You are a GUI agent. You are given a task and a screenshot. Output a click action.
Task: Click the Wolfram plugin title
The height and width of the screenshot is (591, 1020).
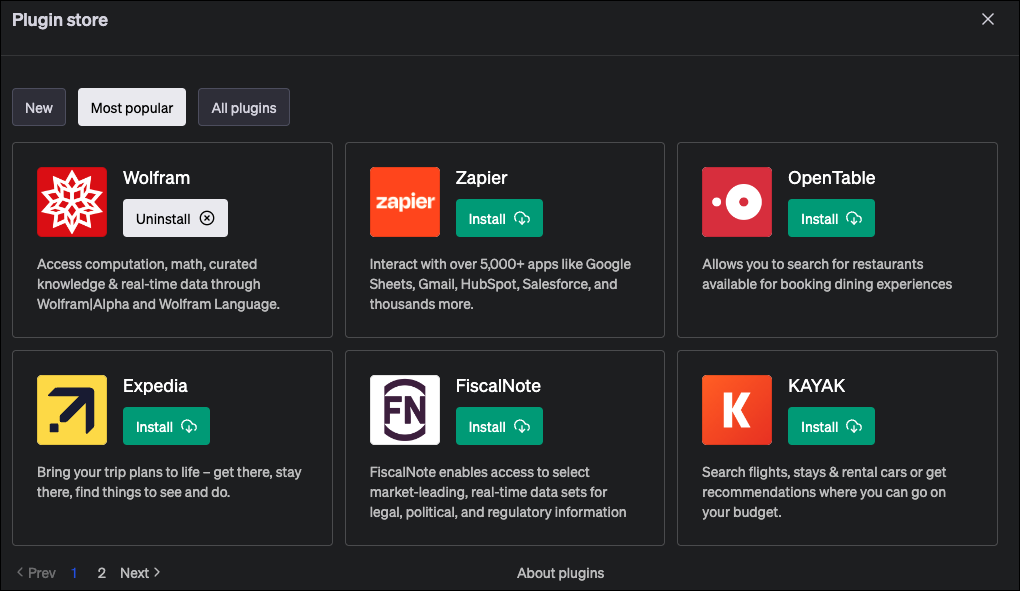(156, 177)
